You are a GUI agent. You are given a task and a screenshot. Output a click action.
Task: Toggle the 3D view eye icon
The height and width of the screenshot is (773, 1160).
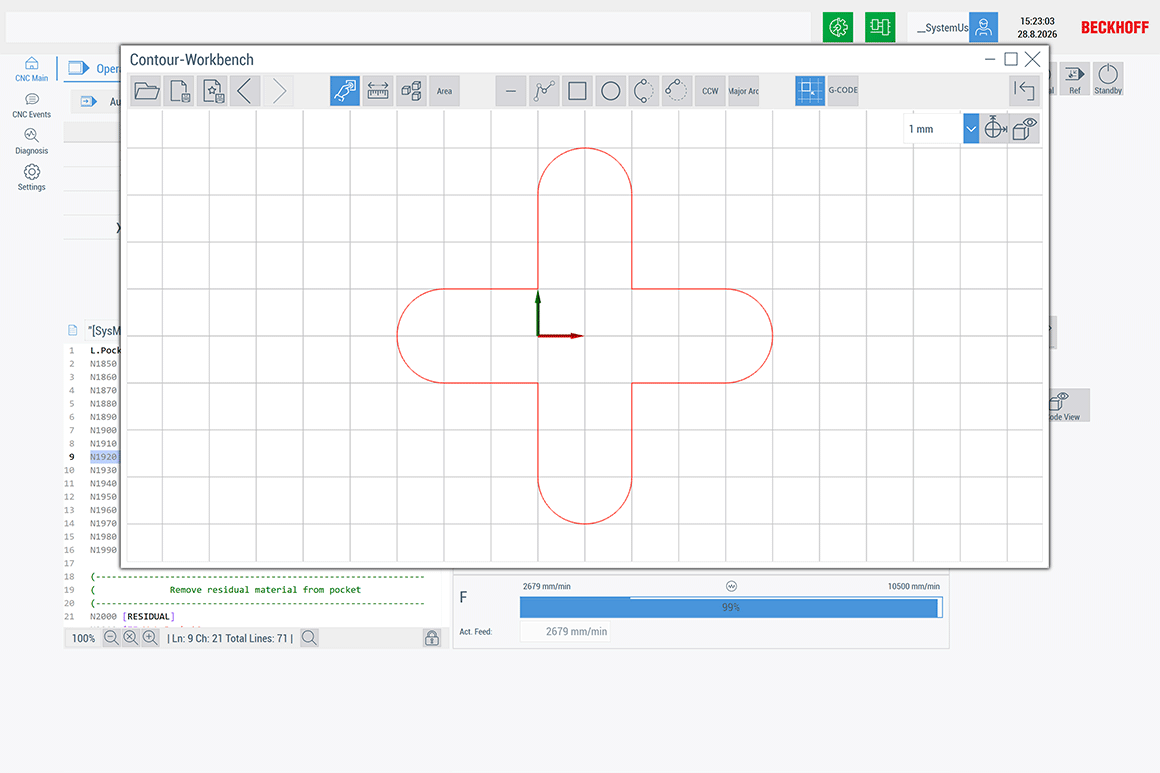click(x=1025, y=129)
